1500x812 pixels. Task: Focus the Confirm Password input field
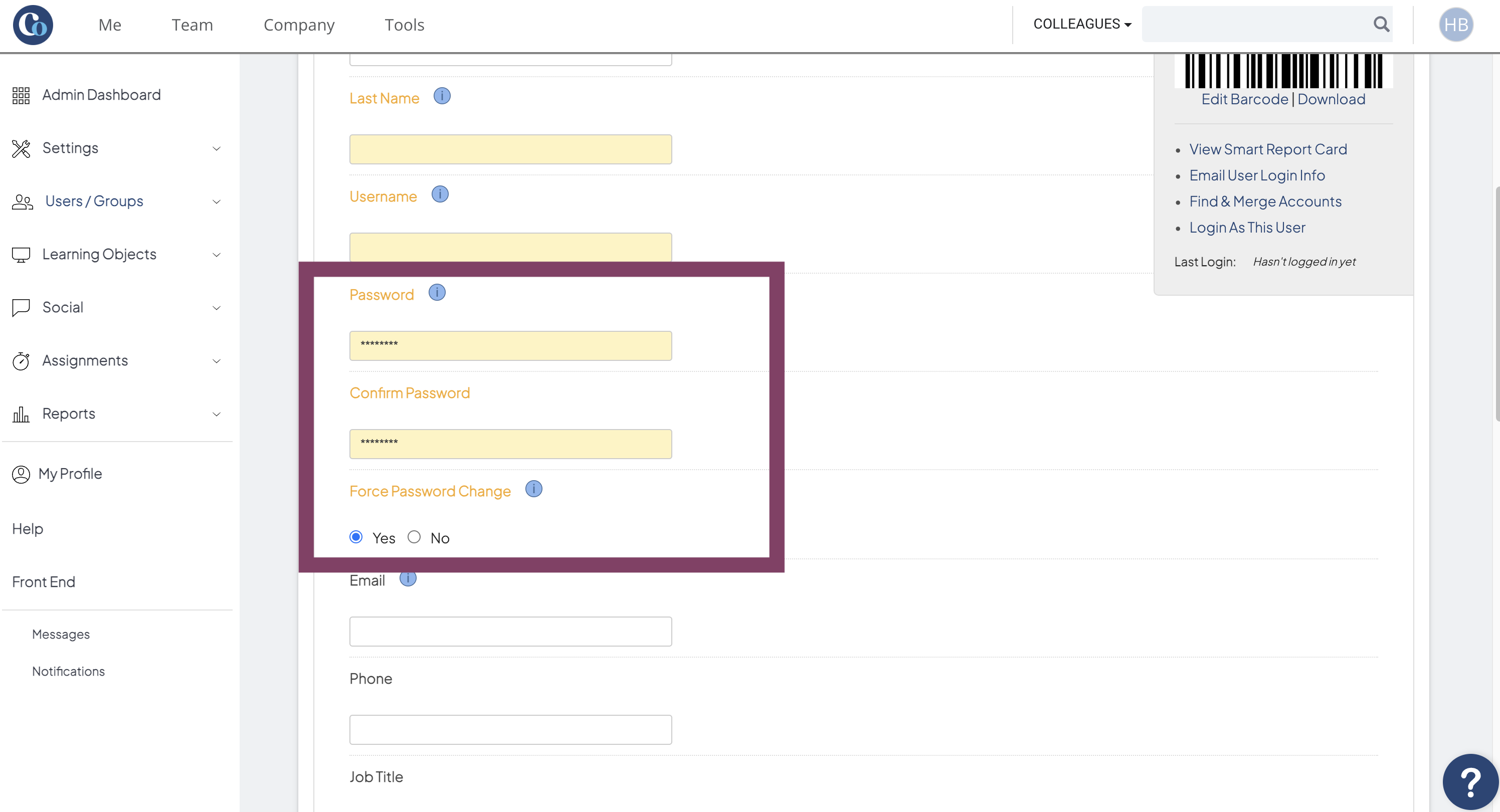pyautogui.click(x=511, y=444)
